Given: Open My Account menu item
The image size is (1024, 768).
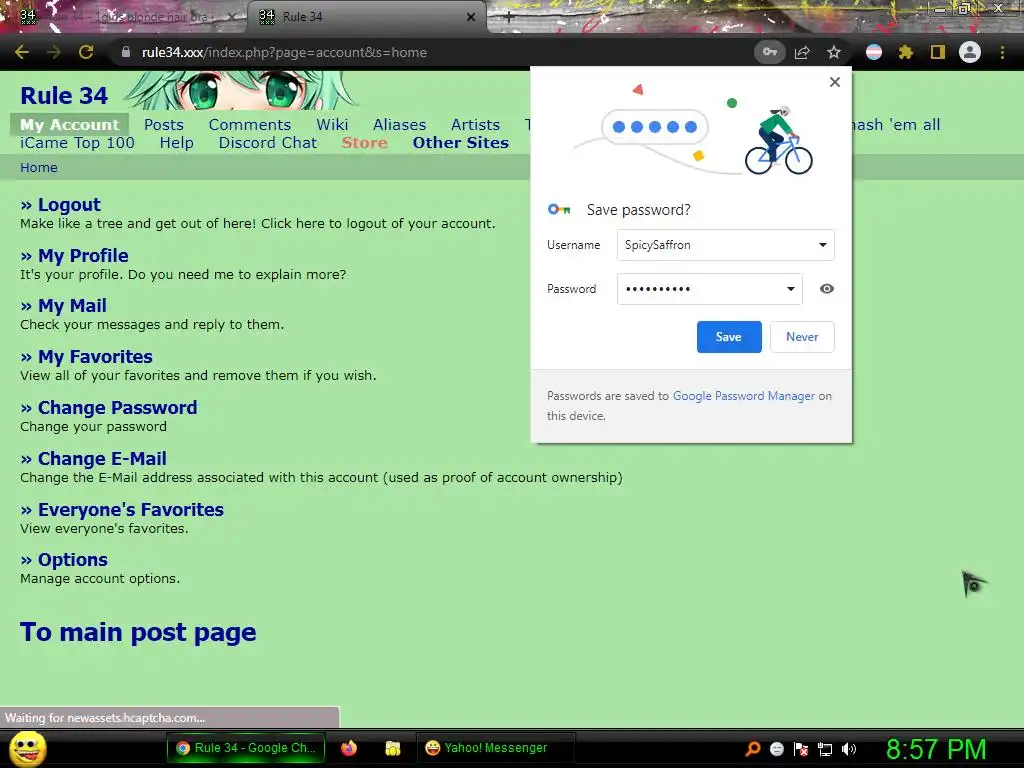Looking at the screenshot, I should pos(70,125).
